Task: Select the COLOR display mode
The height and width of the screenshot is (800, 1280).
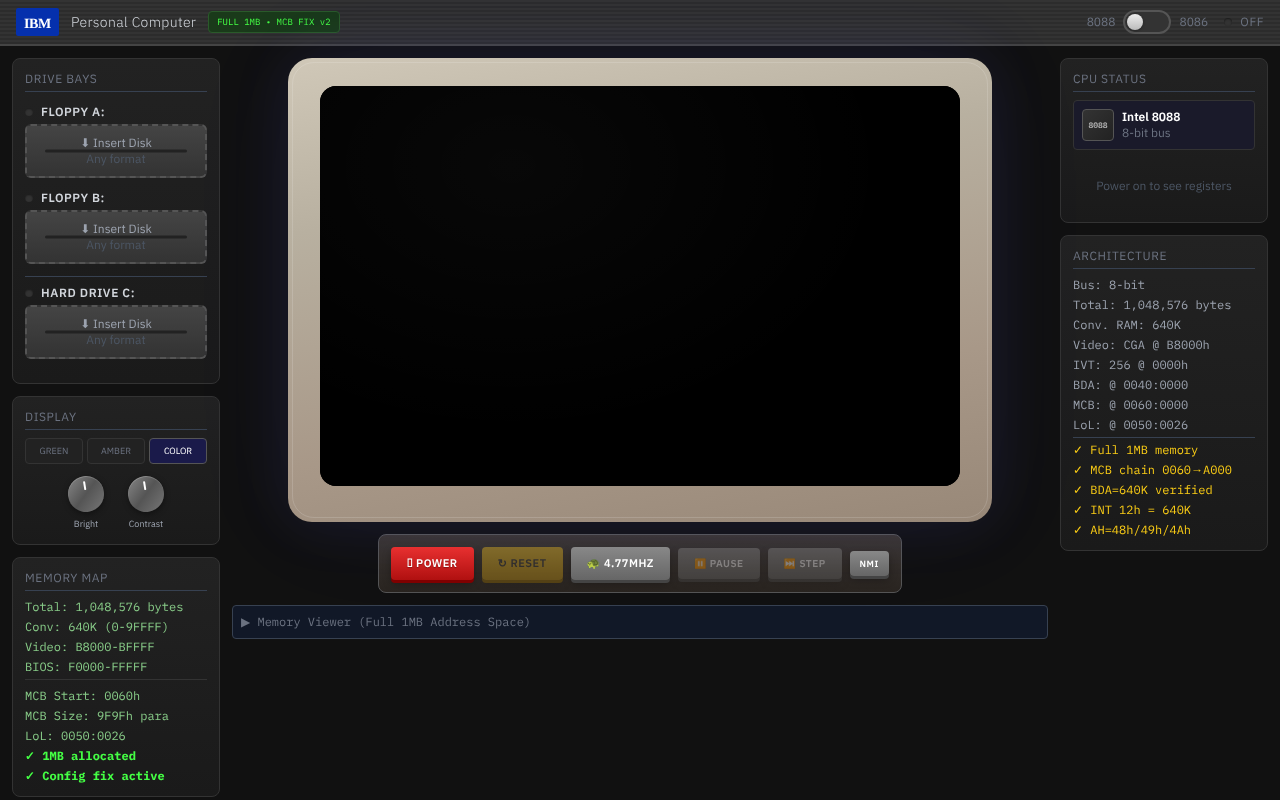Action: pyautogui.click(x=177, y=450)
